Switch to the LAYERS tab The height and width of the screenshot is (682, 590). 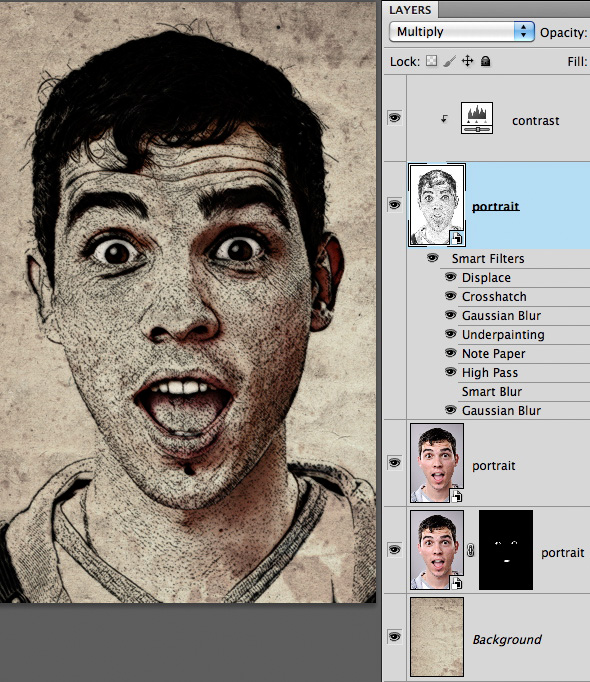pyautogui.click(x=410, y=10)
